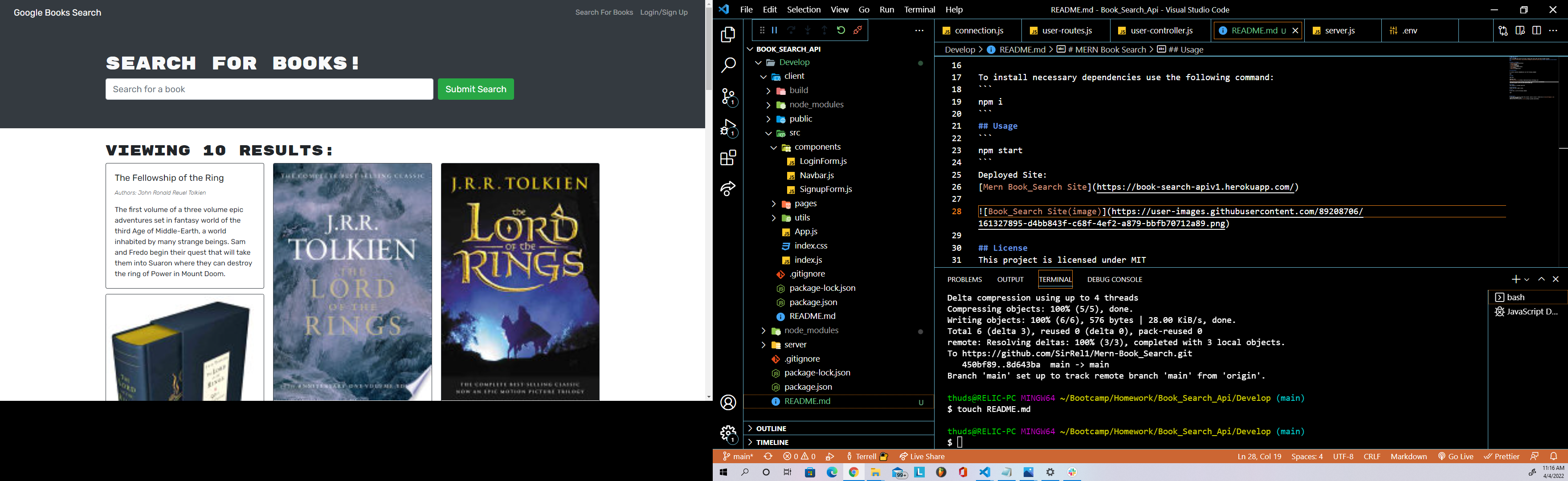Click the debug Restart button
The image size is (1568, 481).
841,30
